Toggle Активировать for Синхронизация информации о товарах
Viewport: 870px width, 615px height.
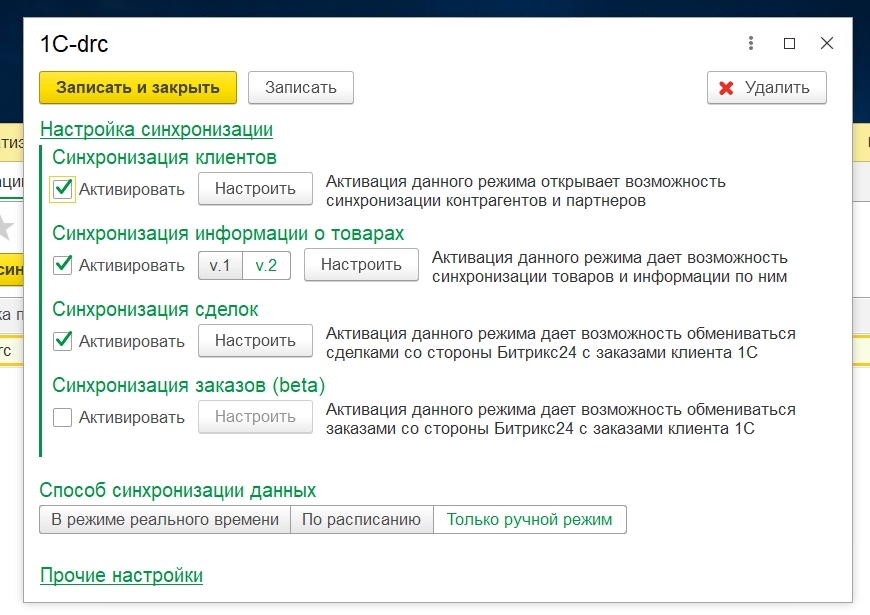click(x=63, y=265)
